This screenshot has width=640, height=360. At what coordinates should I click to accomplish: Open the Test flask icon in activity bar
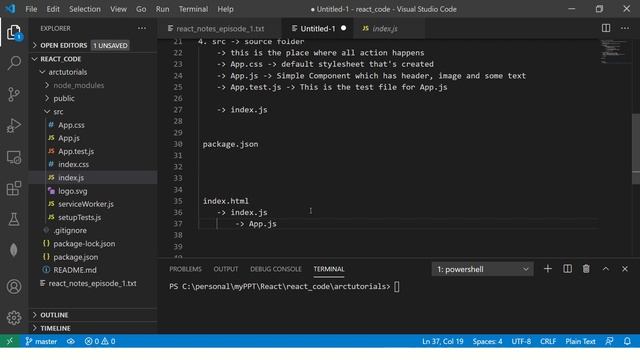point(14,219)
